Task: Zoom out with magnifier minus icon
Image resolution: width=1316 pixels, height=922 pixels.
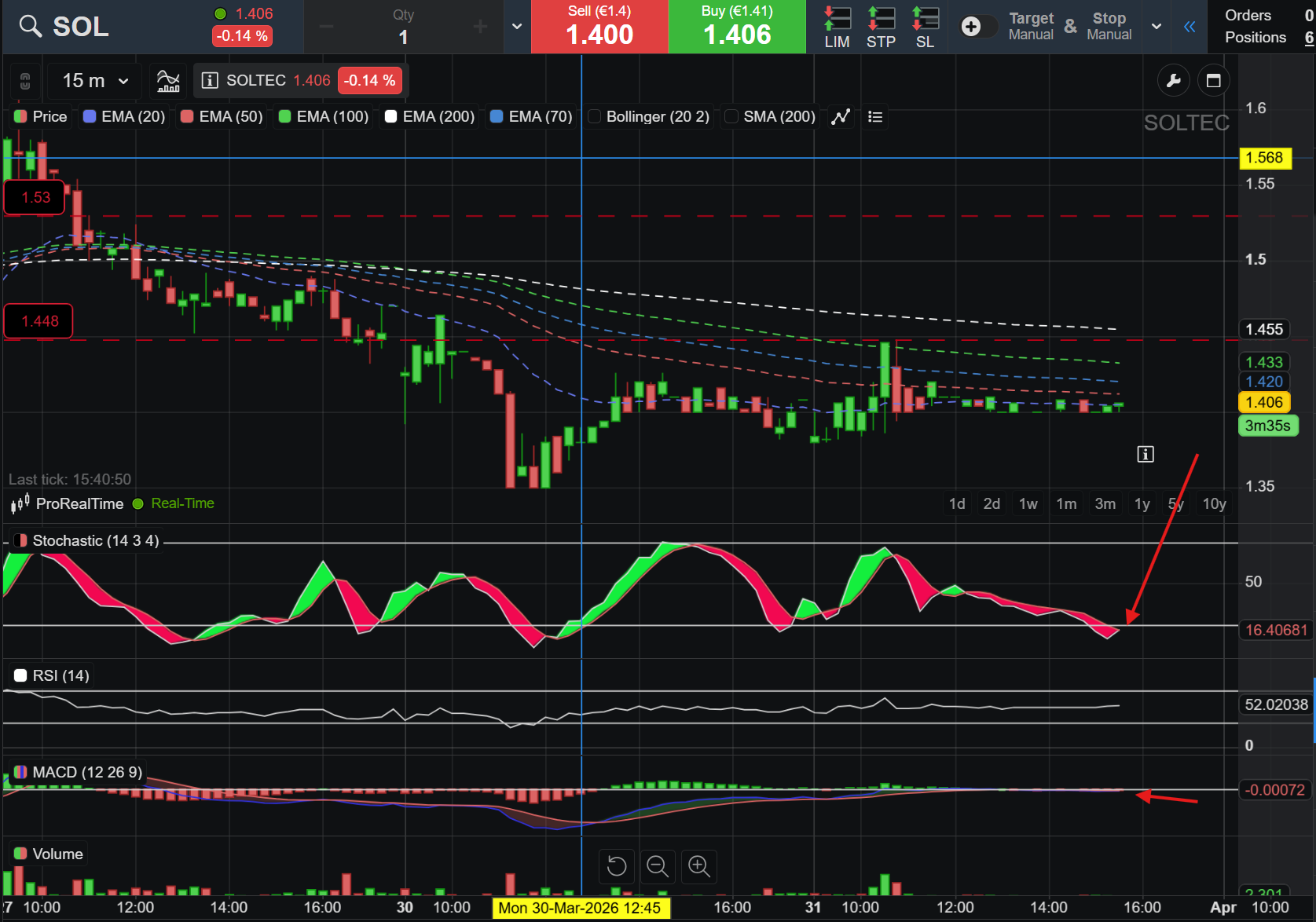Action: (x=658, y=866)
